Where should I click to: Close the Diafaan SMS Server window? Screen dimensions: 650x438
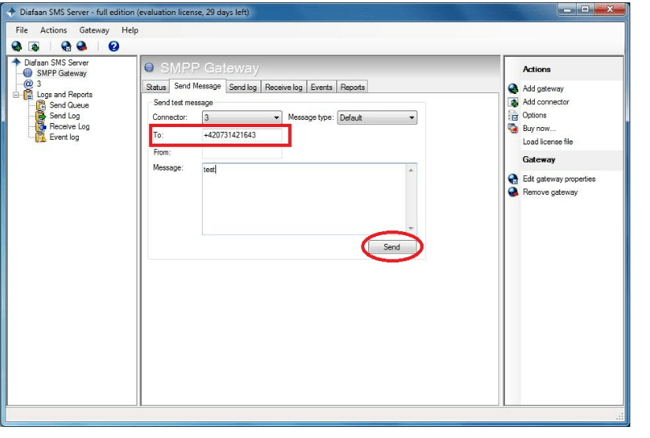(609, 9)
